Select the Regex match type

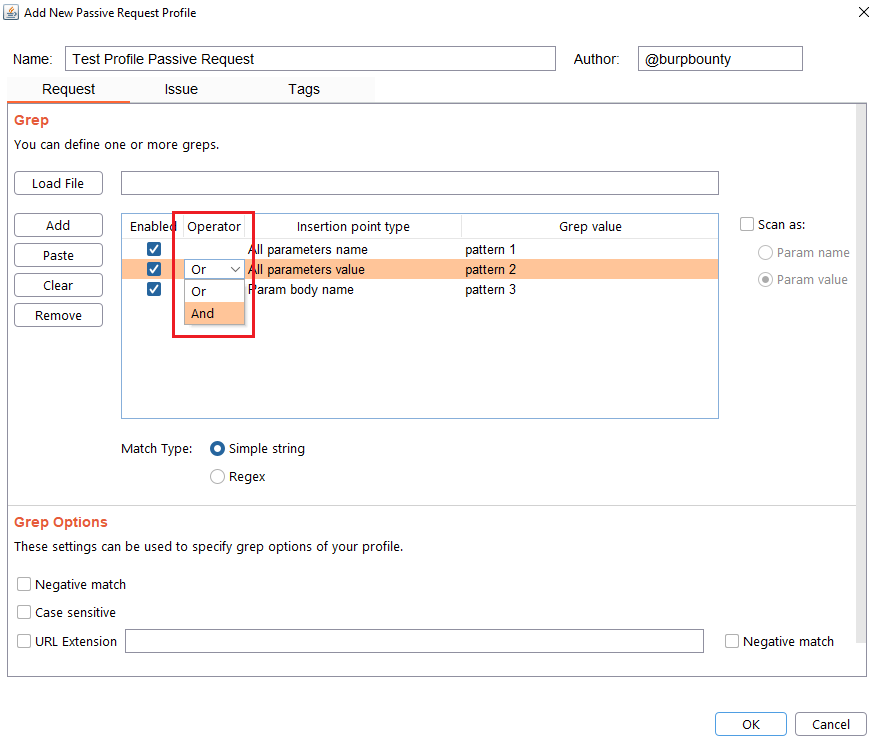click(217, 477)
